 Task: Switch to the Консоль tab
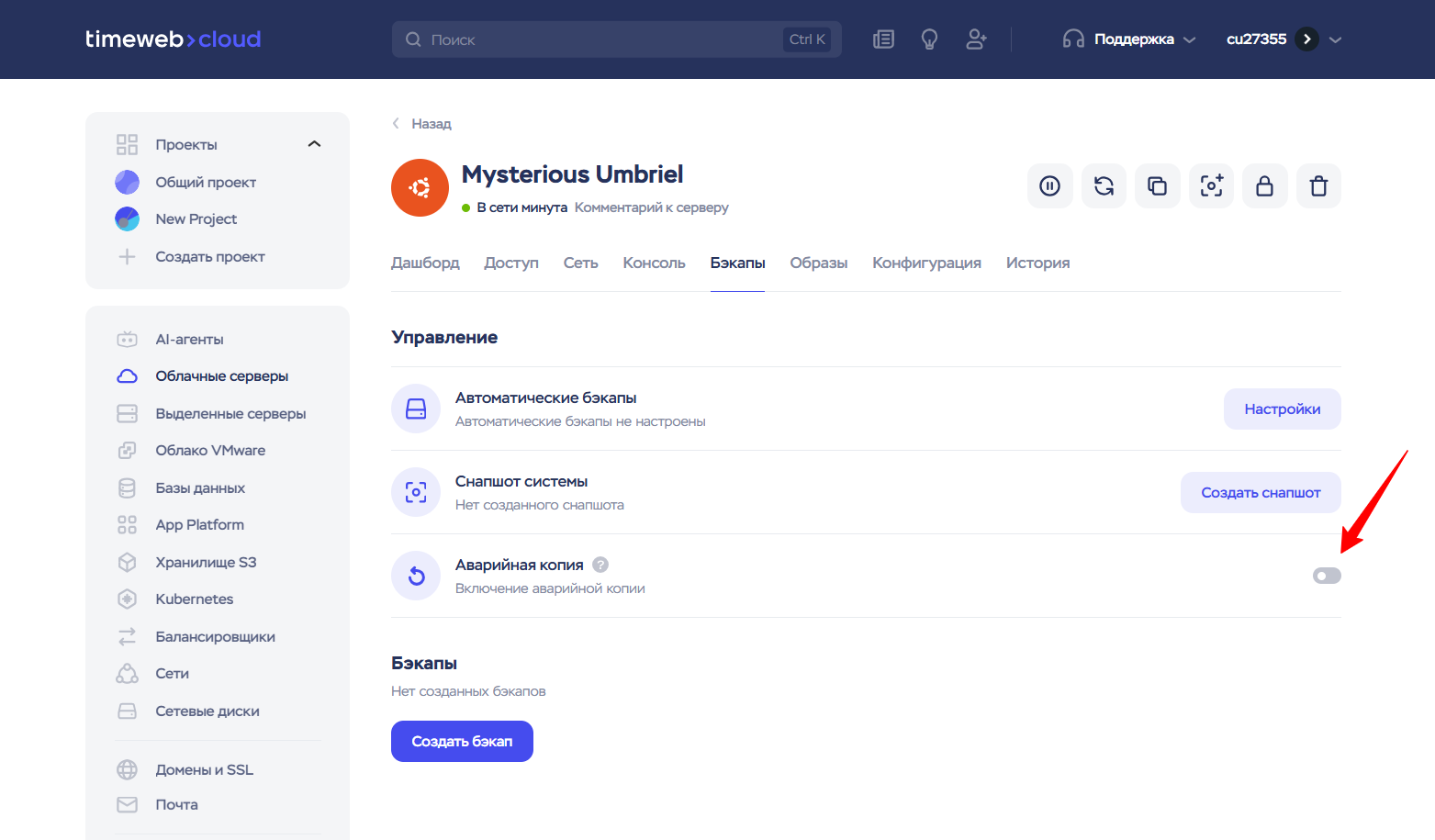click(x=654, y=263)
